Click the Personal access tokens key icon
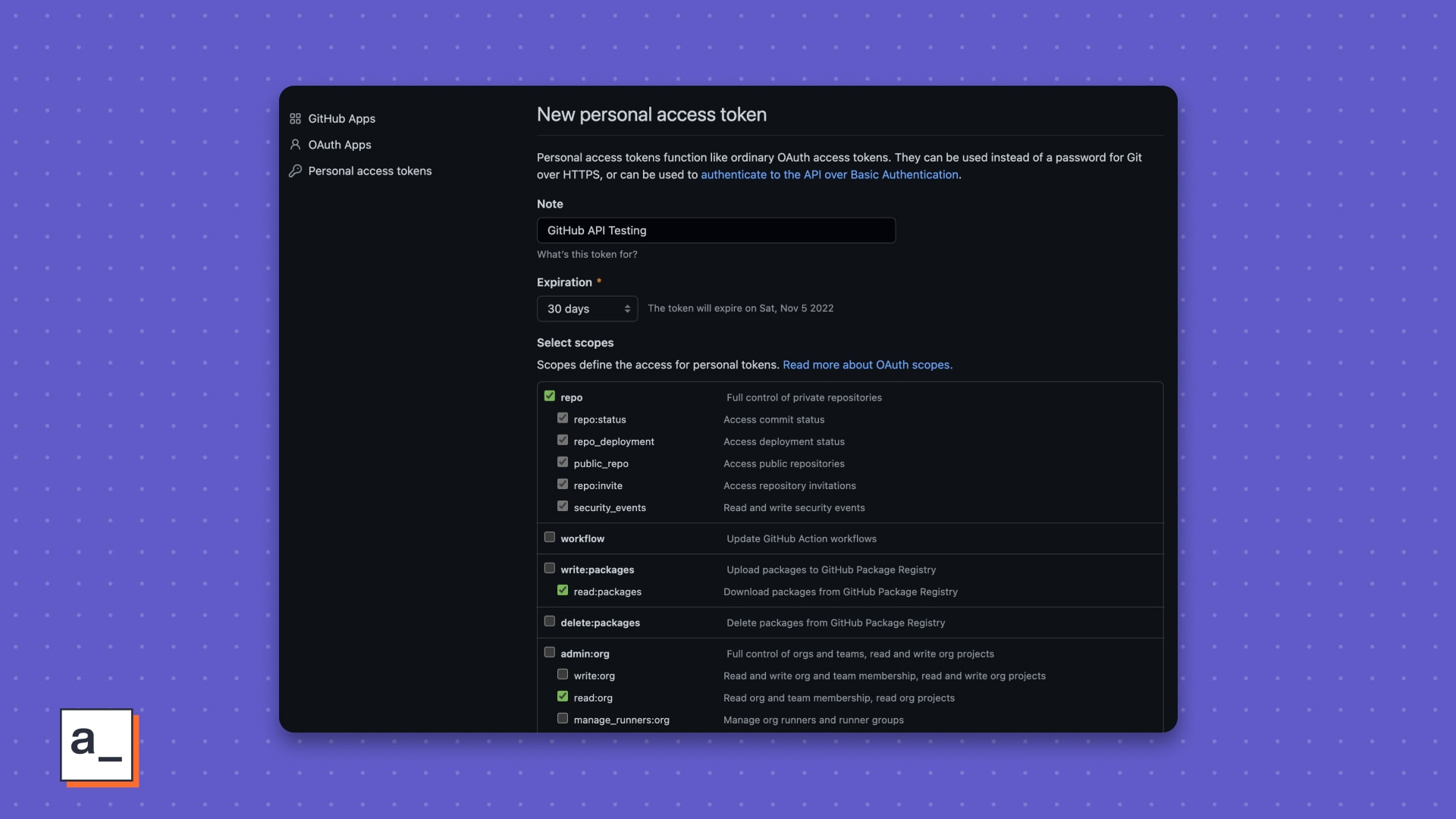This screenshot has width=1456, height=819. (295, 171)
